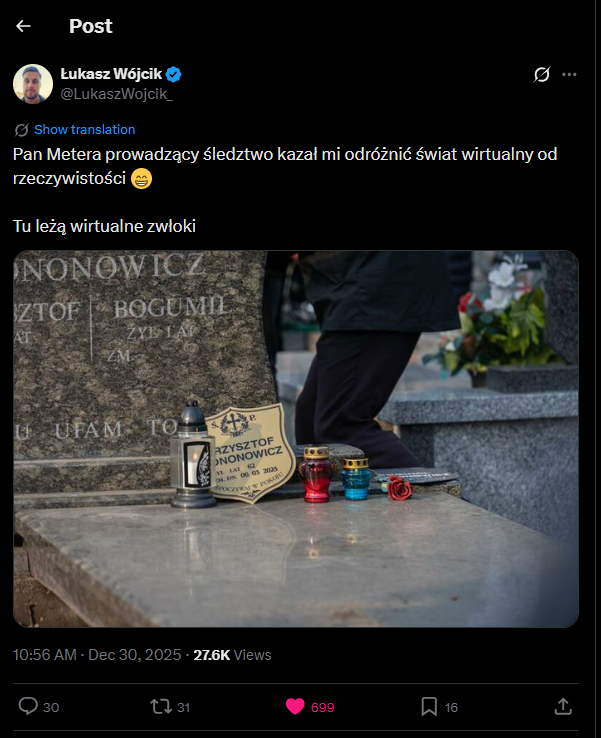The height and width of the screenshot is (738, 601).
Task: Click the blue verified badge
Action: [174, 74]
